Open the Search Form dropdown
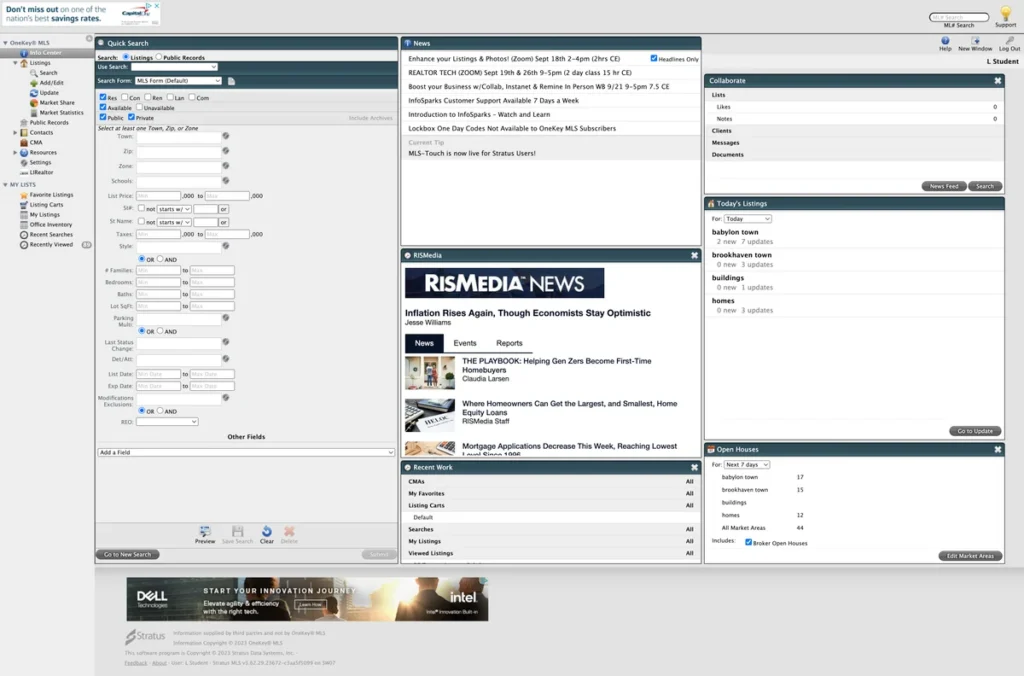The height and width of the screenshot is (676, 1024). tap(180, 80)
